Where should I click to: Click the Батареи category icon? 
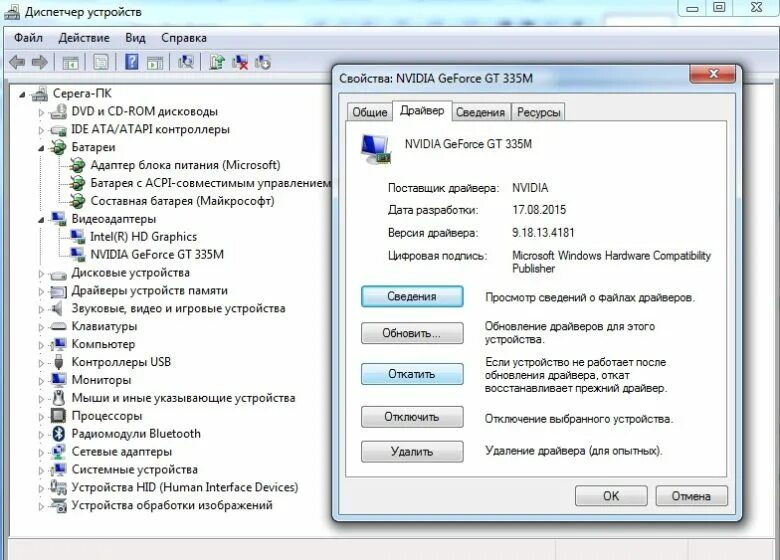click(58, 147)
